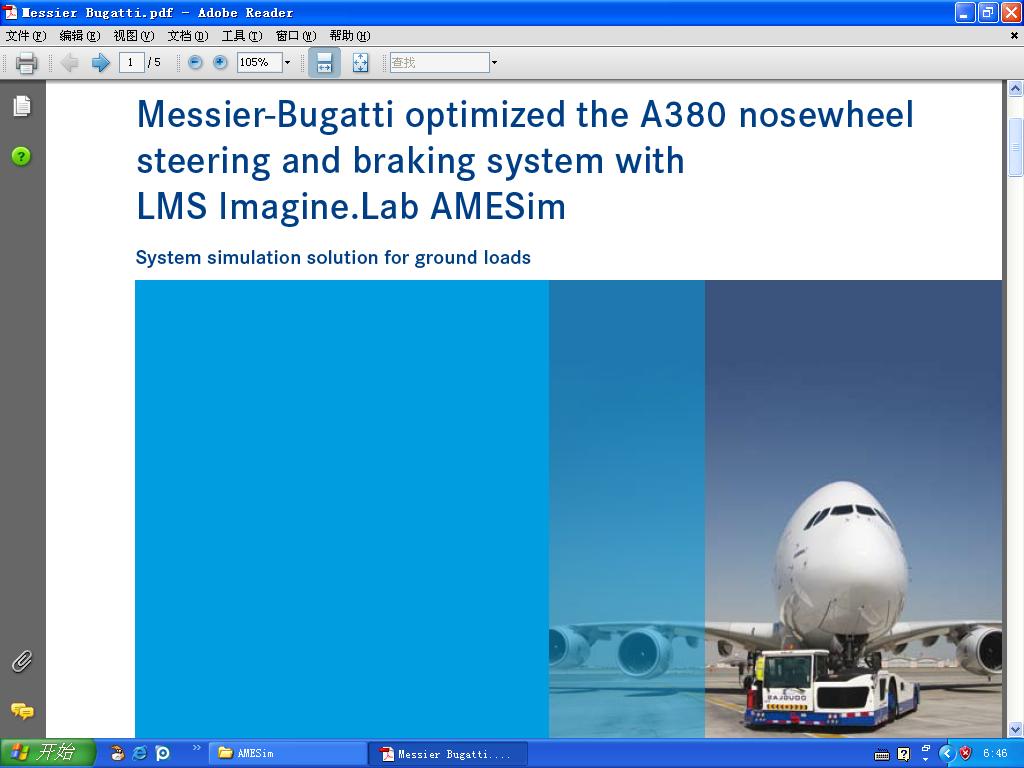This screenshot has width=1024, height=768.
Task: Close the document with the menu bar X
Action: coord(1014,36)
